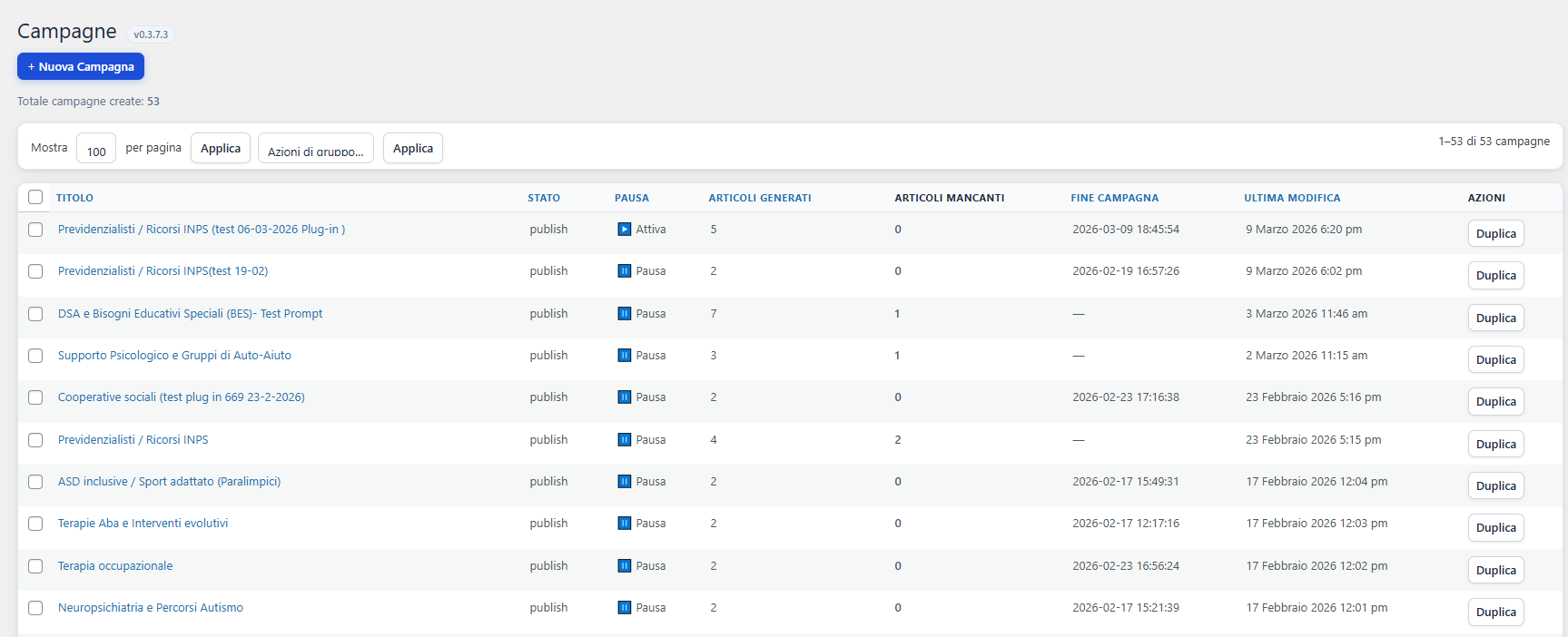Screen dimensions: 1568x637
Task: Open Terapie Aba e Interventi evolutivi campaign
Action: coord(143,524)
